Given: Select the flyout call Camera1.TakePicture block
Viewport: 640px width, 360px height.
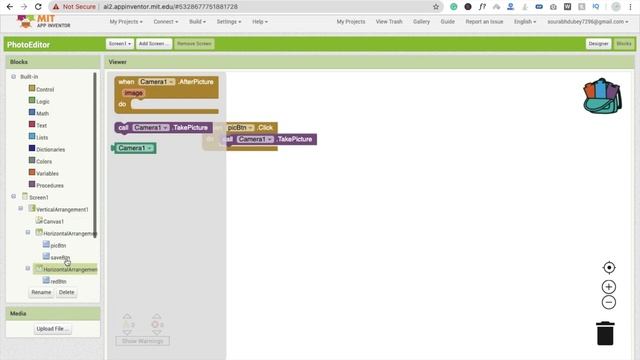Looking at the screenshot, I should pos(163,128).
